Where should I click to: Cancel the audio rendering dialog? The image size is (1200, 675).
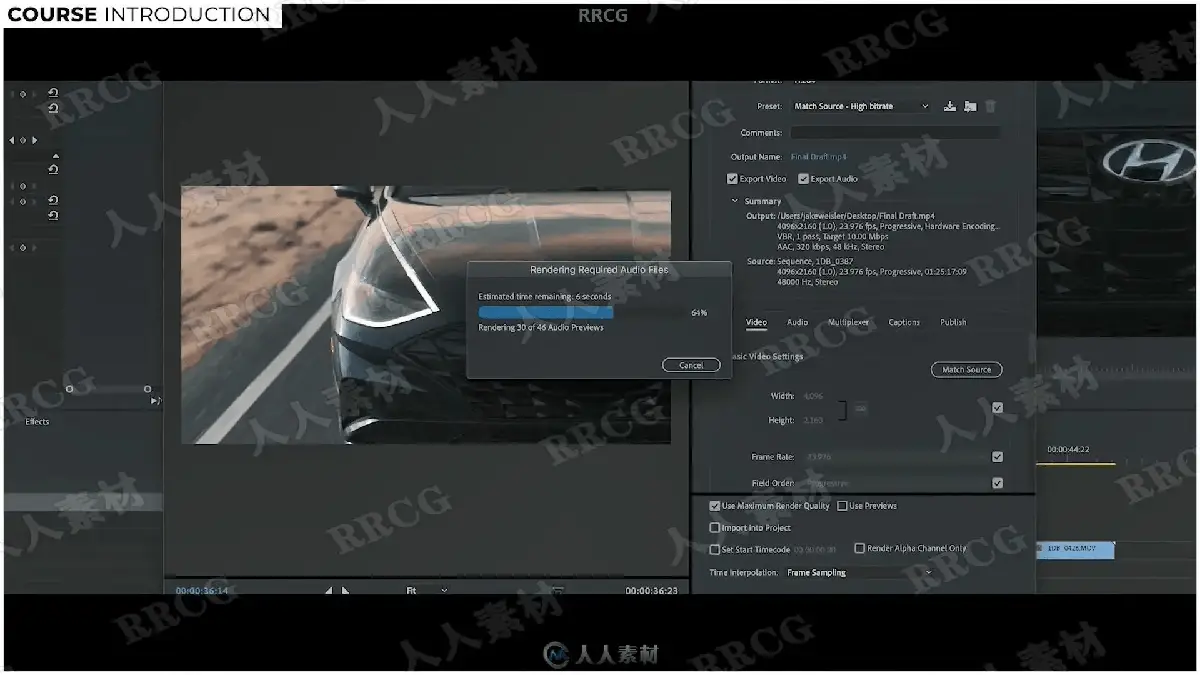click(691, 365)
